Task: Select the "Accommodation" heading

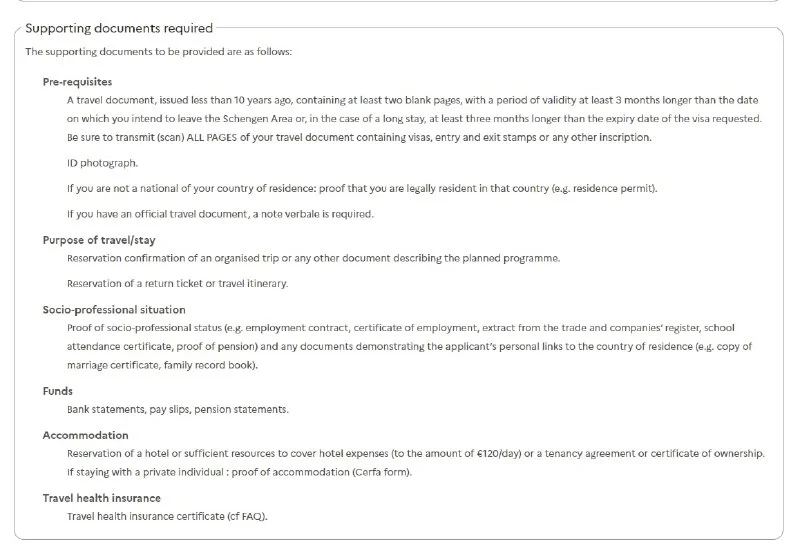Action: coord(85,435)
